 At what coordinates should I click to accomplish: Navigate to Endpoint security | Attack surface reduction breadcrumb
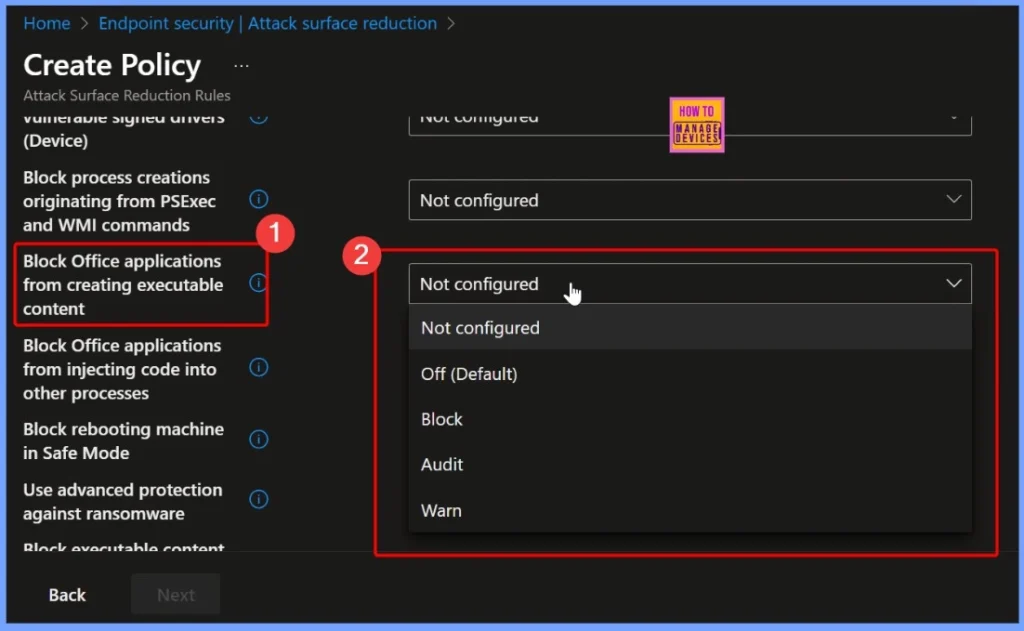[268, 23]
